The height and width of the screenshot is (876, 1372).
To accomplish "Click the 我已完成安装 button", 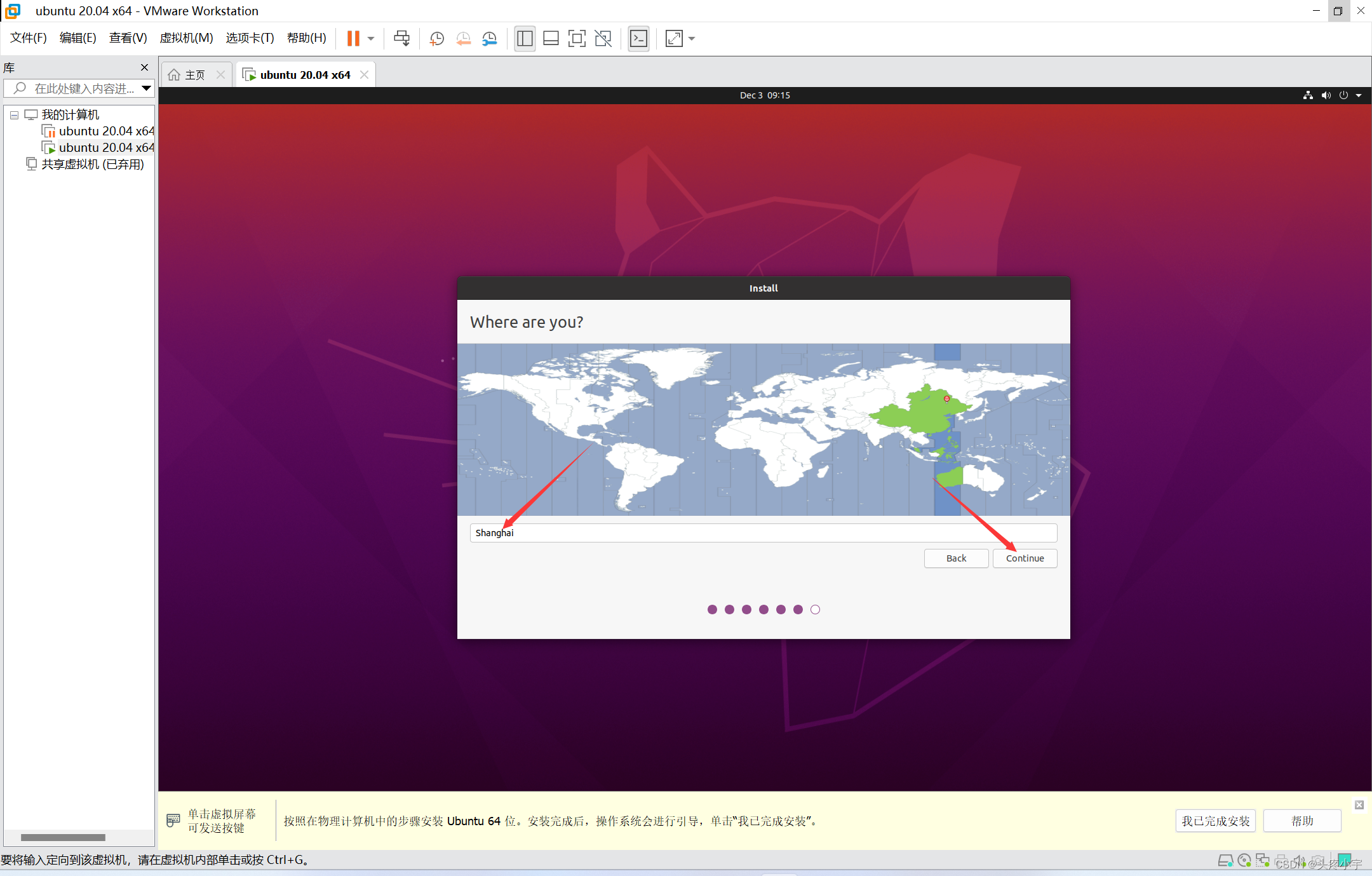I will click(x=1215, y=821).
